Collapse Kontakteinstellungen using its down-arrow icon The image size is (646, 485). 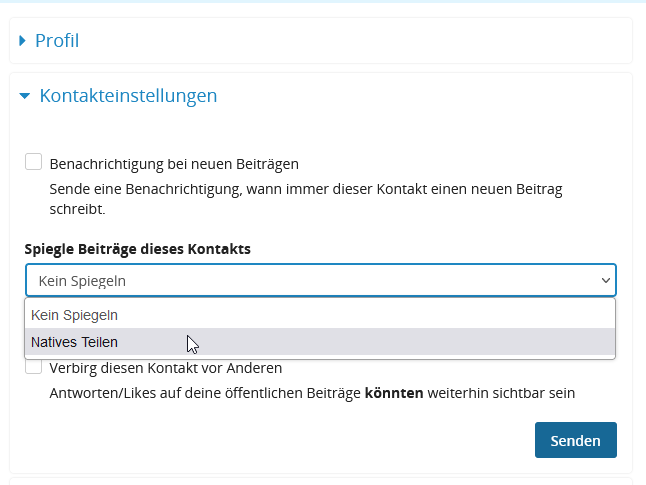[x=25, y=97]
